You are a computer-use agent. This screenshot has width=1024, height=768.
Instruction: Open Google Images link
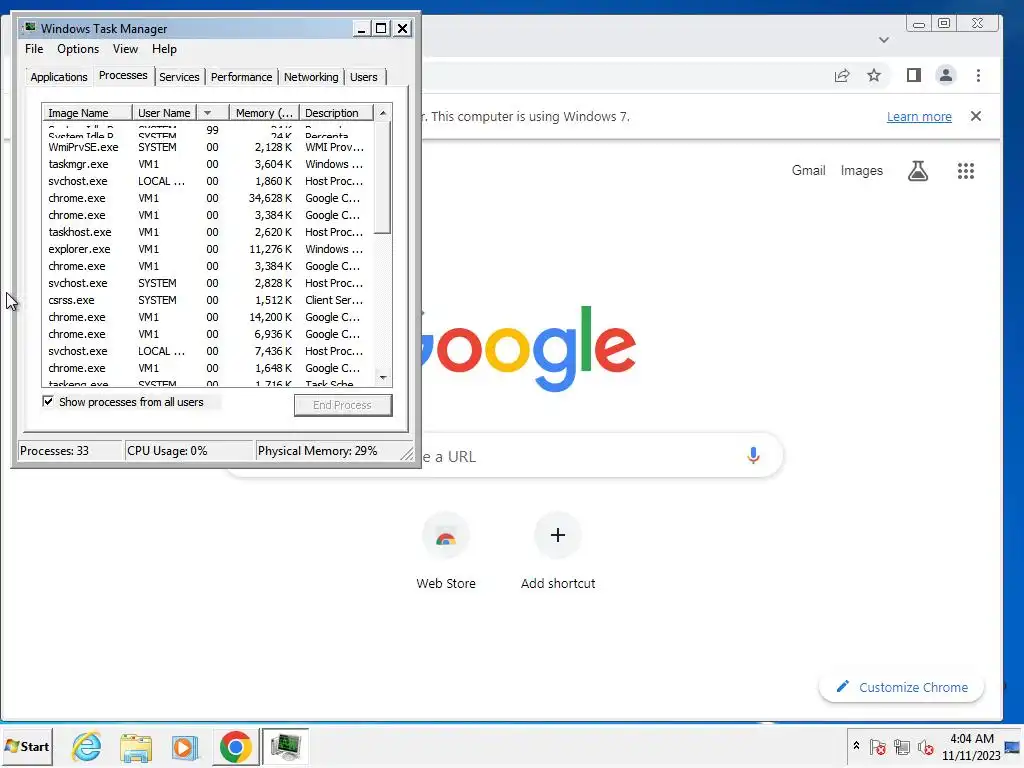point(861,170)
